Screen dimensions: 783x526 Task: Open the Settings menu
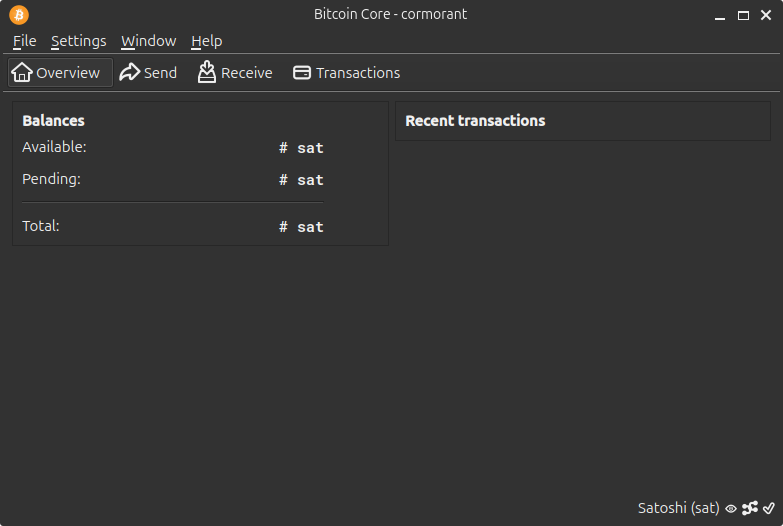(79, 41)
